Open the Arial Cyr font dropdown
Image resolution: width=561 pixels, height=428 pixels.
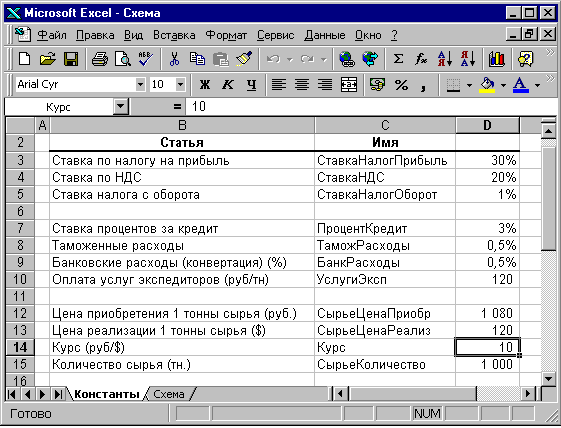140,85
